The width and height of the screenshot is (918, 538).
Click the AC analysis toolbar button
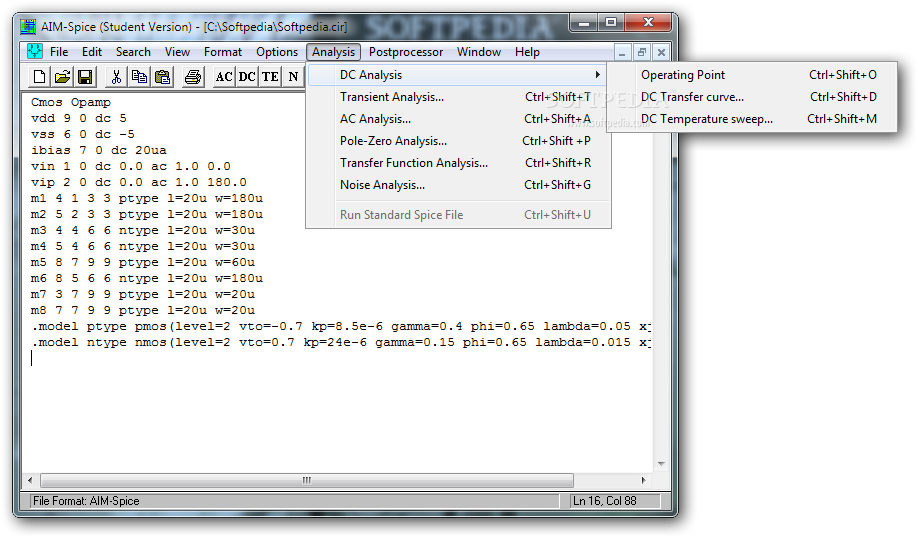pyautogui.click(x=224, y=77)
